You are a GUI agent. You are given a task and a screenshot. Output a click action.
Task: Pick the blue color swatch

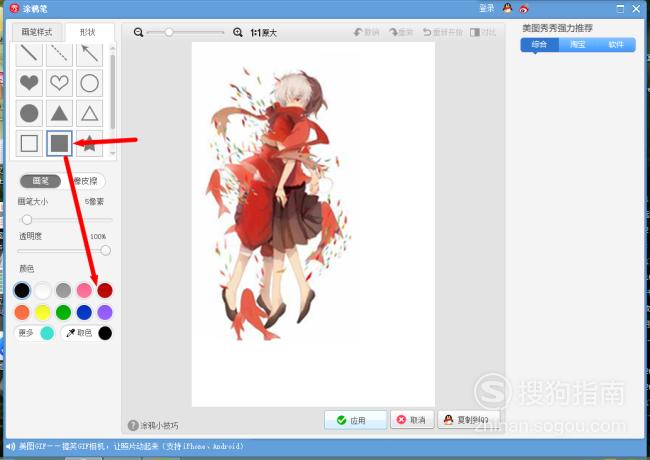84,312
